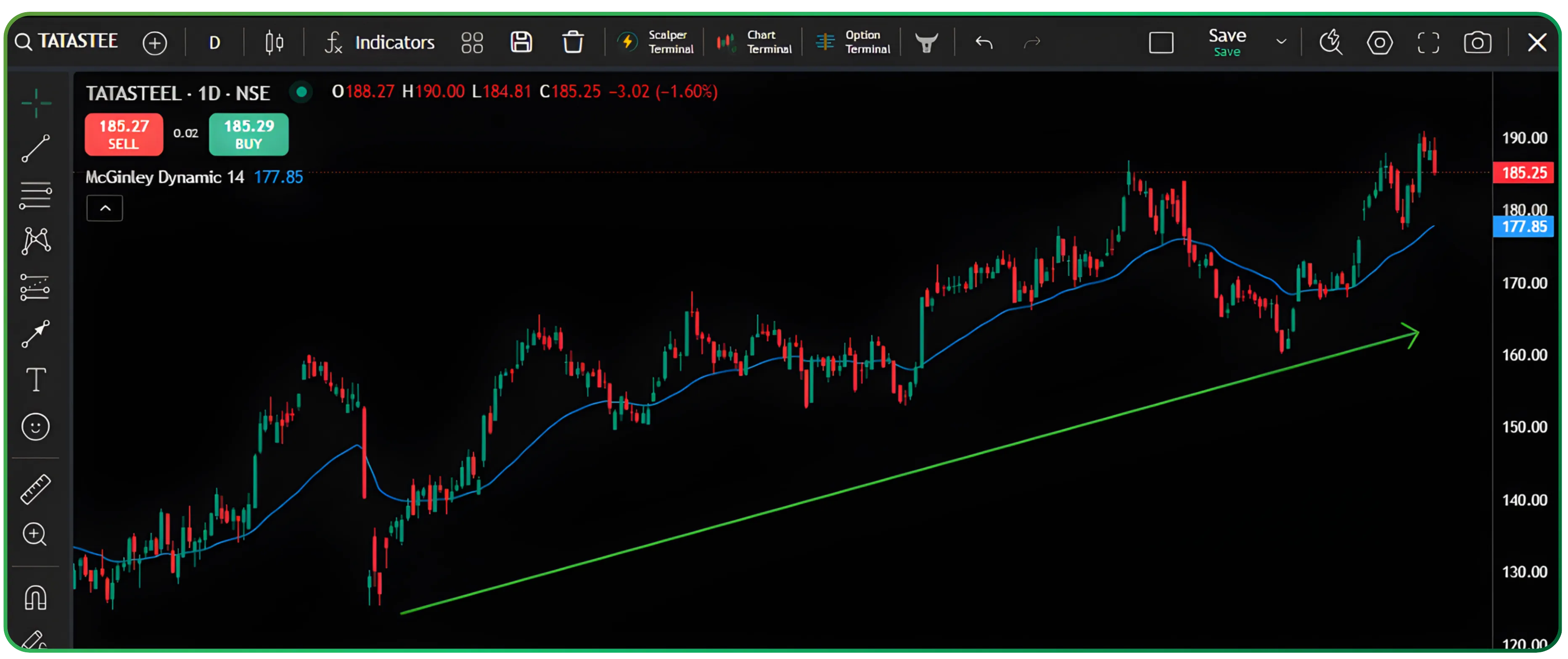Image resolution: width=1568 pixels, height=659 pixels.
Task: Open the Option Terminal
Action: (x=852, y=42)
